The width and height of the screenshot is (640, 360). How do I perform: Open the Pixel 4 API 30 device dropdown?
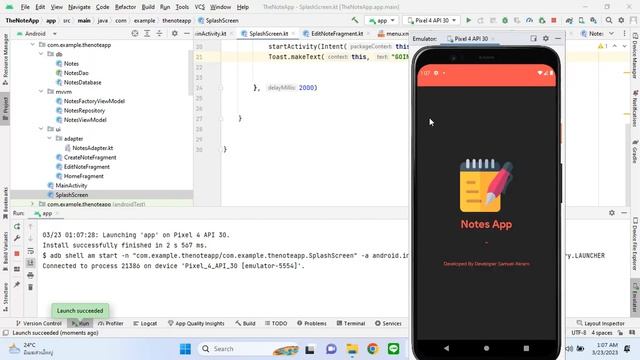coord(432,20)
